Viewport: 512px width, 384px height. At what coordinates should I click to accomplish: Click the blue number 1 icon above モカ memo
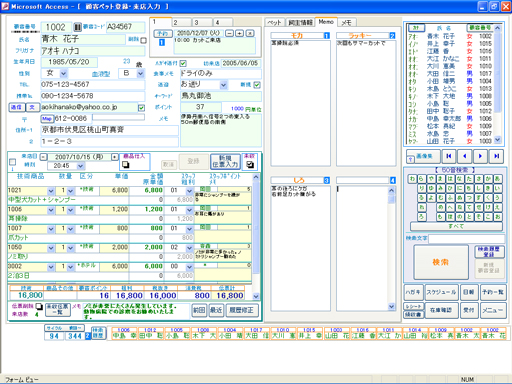tap(327, 36)
